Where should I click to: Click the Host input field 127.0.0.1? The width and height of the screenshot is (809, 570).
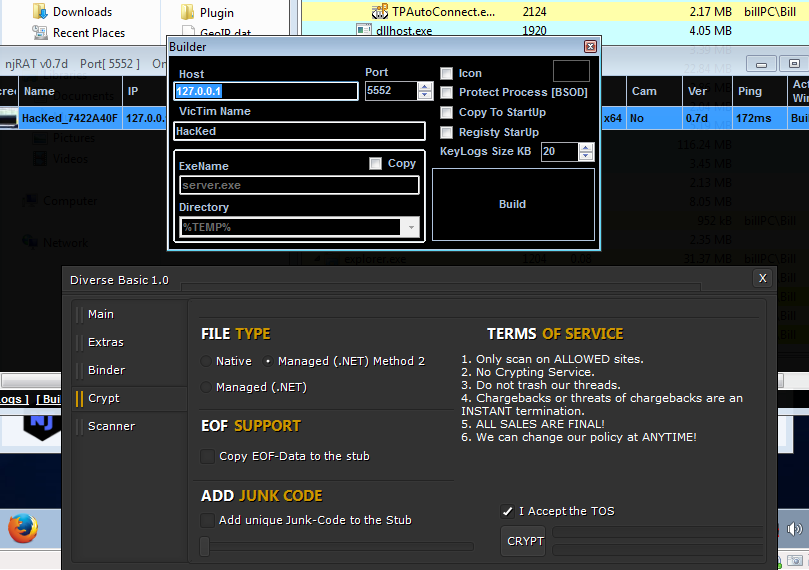(x=266, y=91)
